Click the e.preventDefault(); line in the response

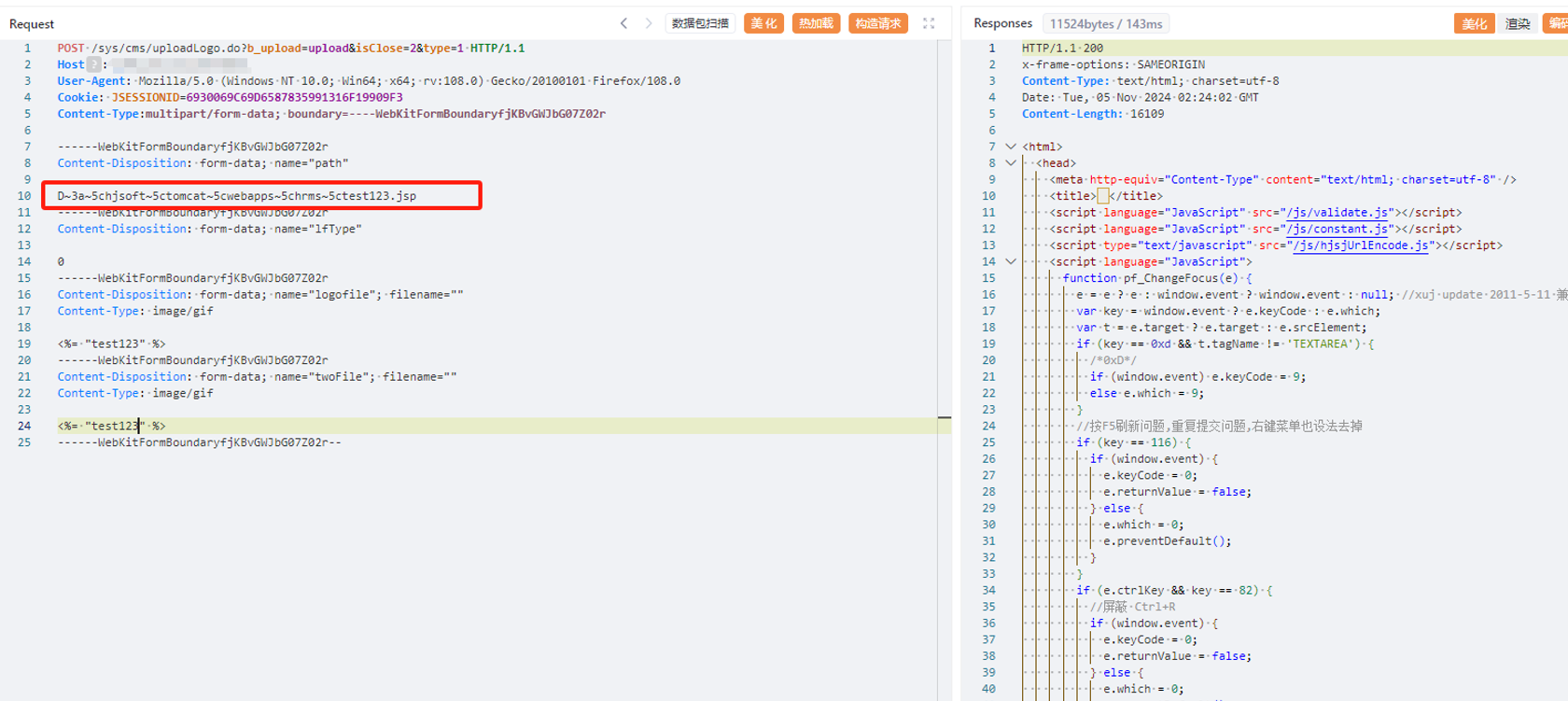click(x=1167, y=541)
